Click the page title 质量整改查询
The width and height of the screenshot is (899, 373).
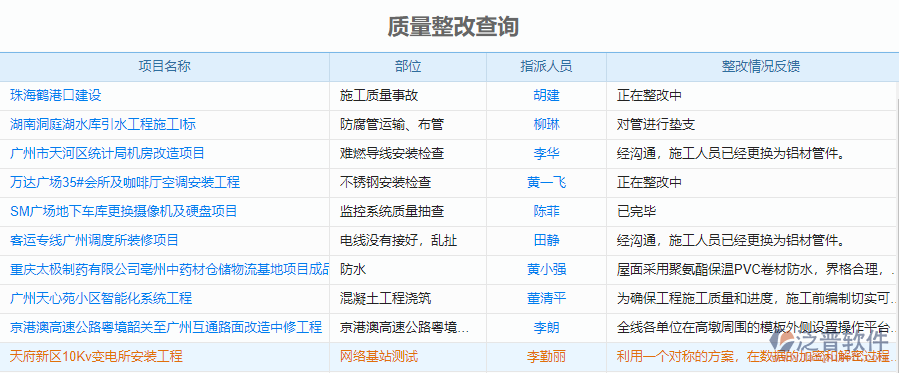pos(453,26)
